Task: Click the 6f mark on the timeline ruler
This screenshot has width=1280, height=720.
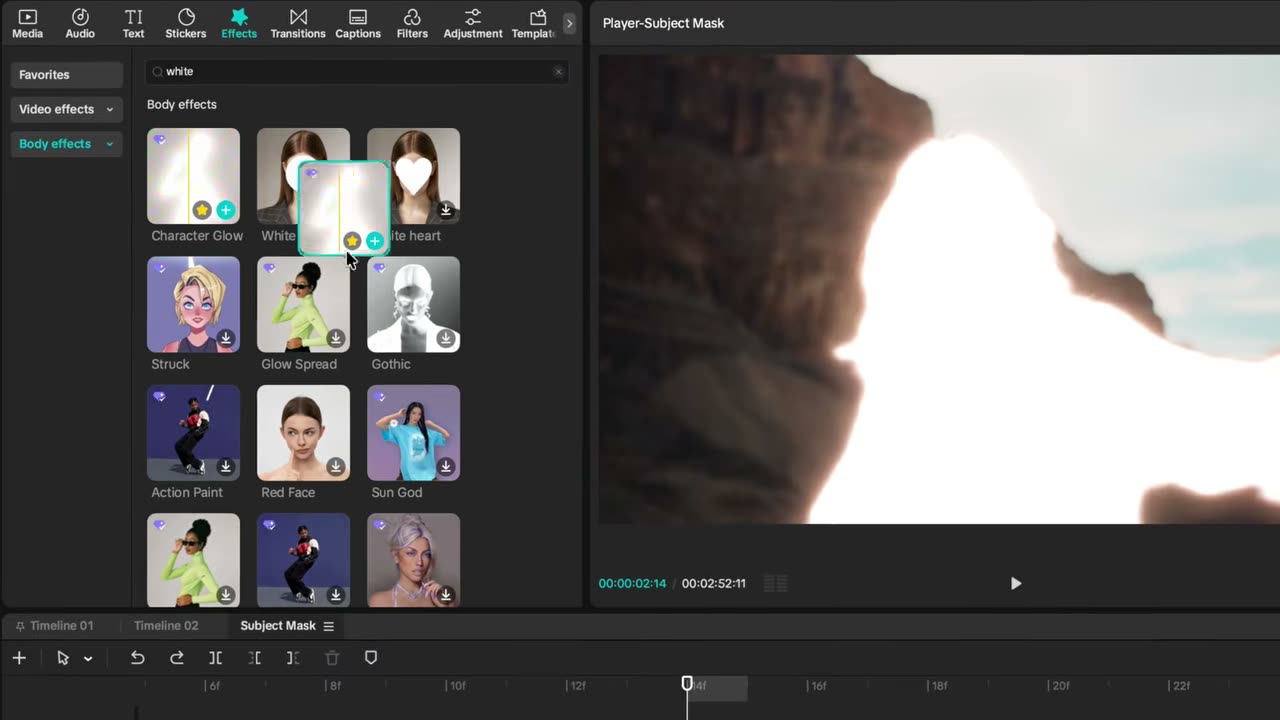Action: pyautogui.click(x=213, y=686)
